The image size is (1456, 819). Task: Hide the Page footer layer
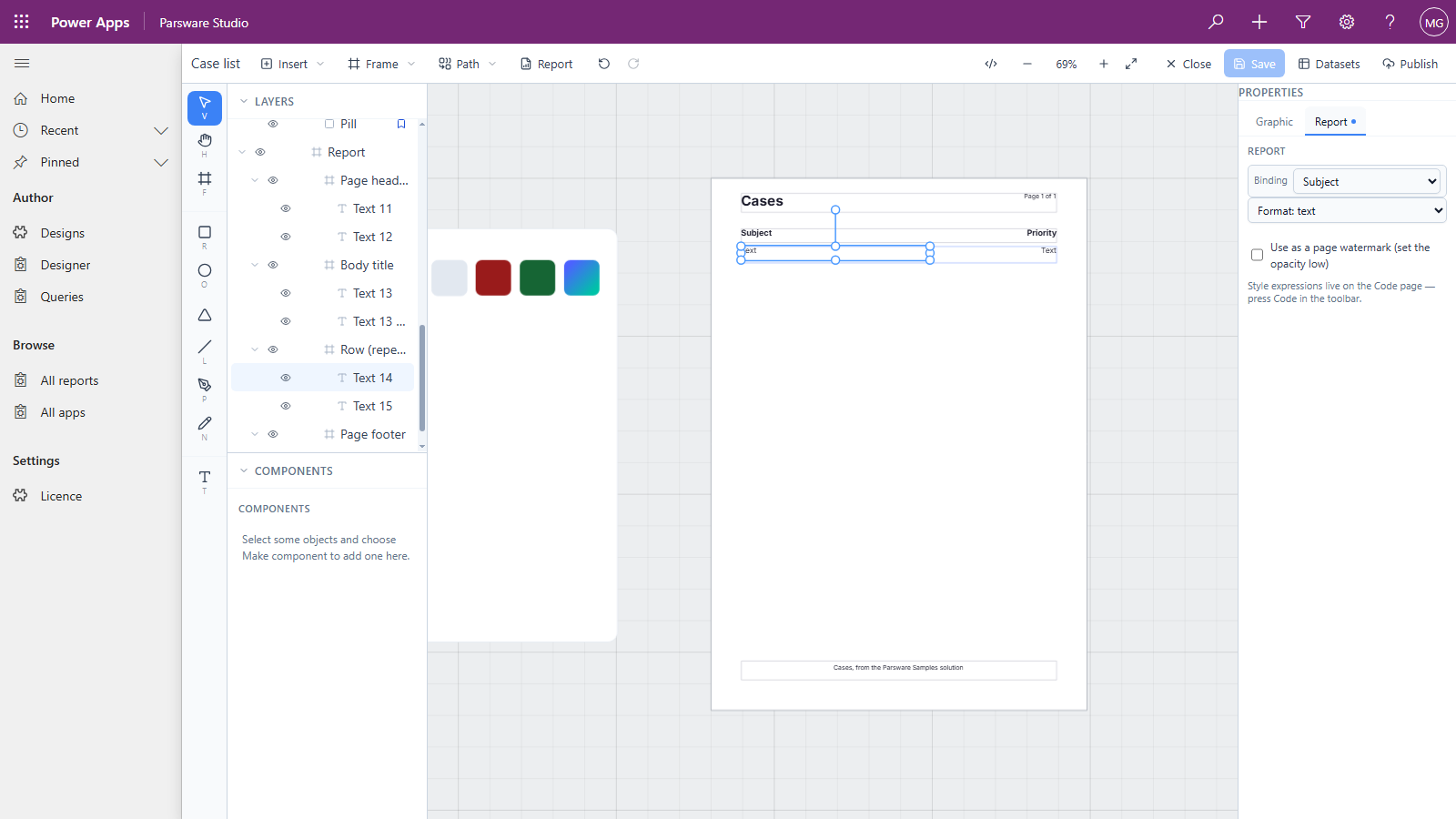click(273, 434)
